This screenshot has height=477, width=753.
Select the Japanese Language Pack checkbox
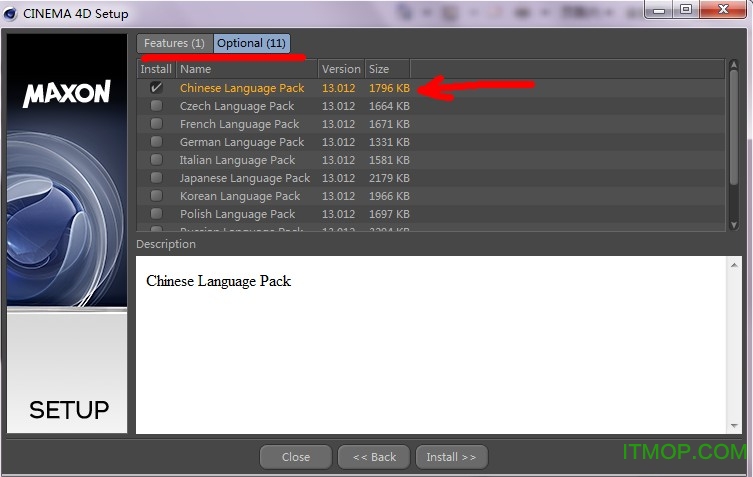[x=156, y=178]
